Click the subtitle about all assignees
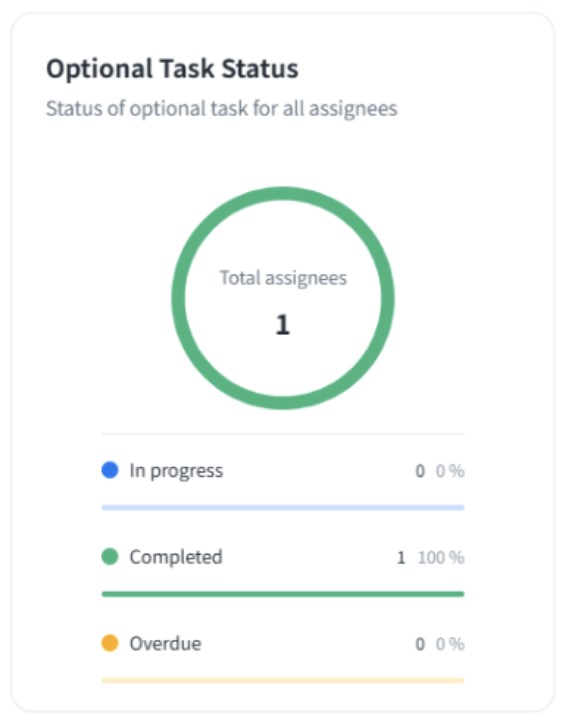 click(222, 109)
